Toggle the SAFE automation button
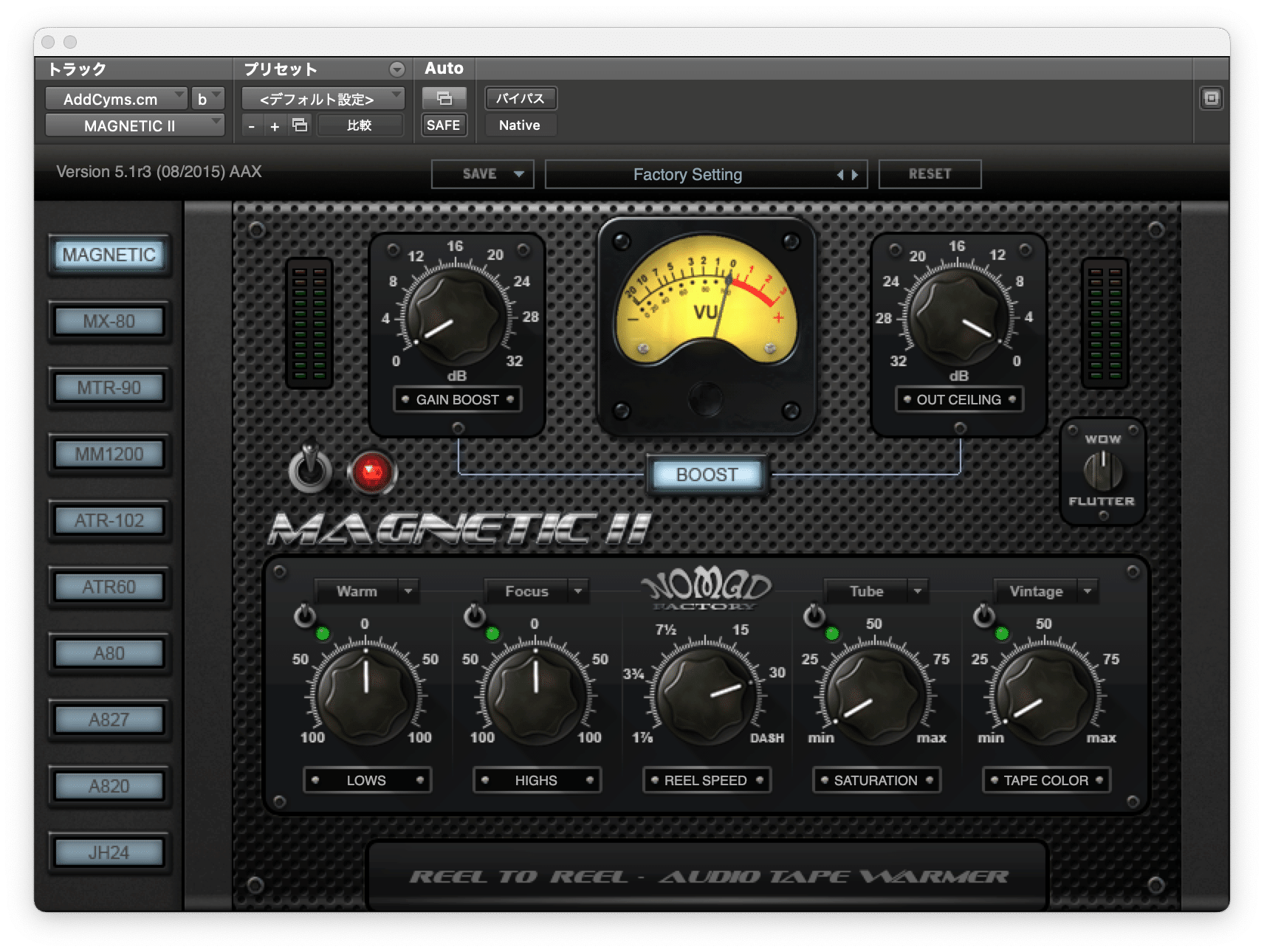1264x952 pixels. coord(444,125)
